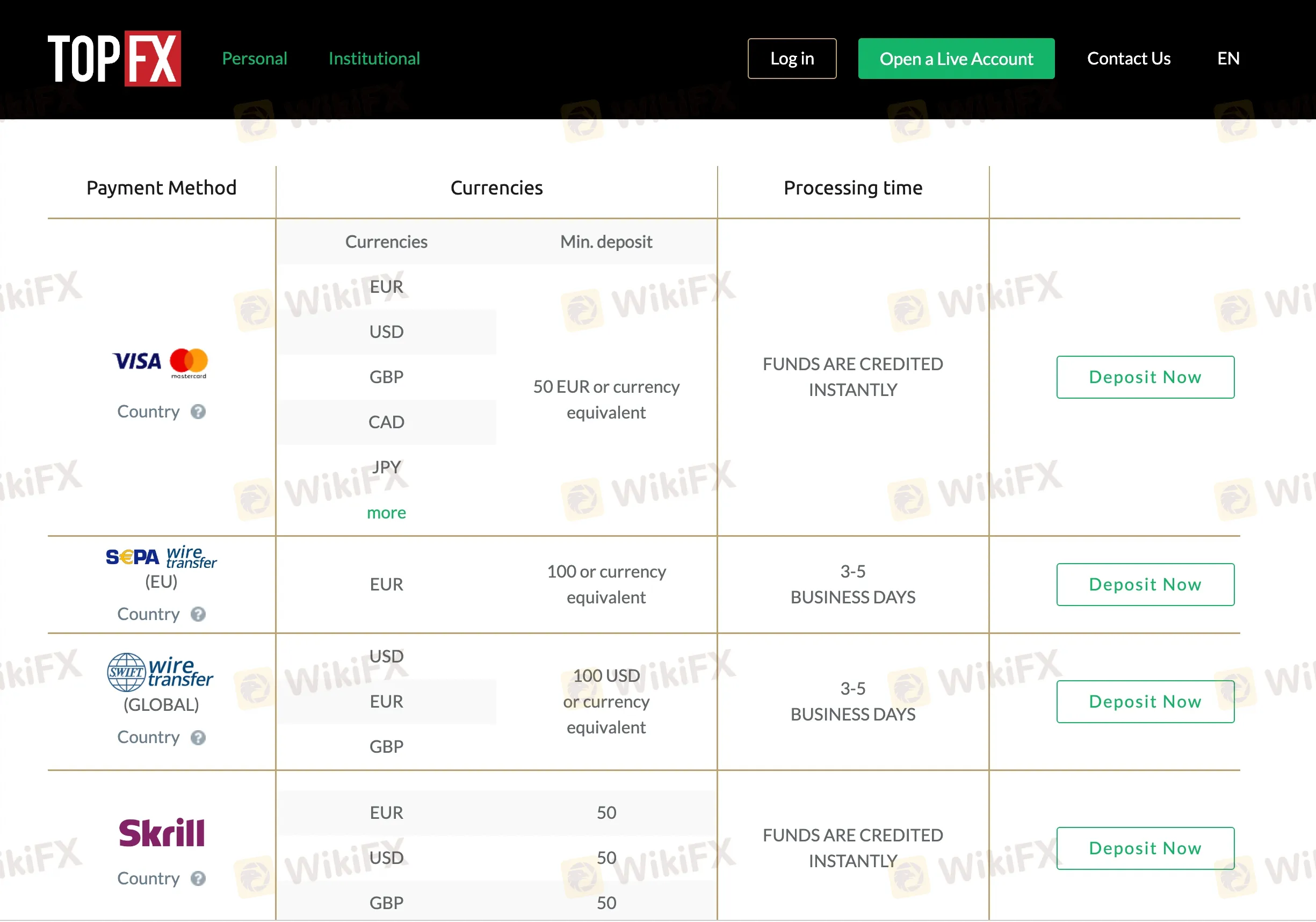
Task: Open the Personal menu
Action: point(255,59)
